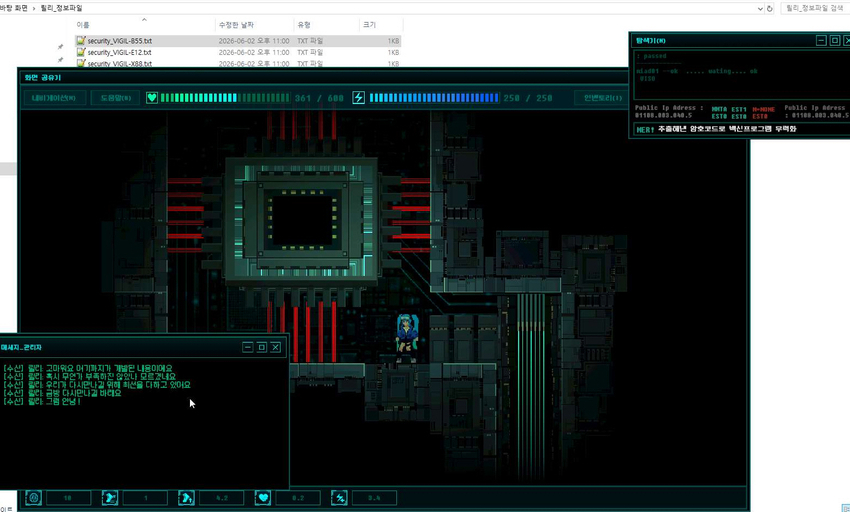
Task: Click the bottom stat value 0.2
Action: pos(298,498)
